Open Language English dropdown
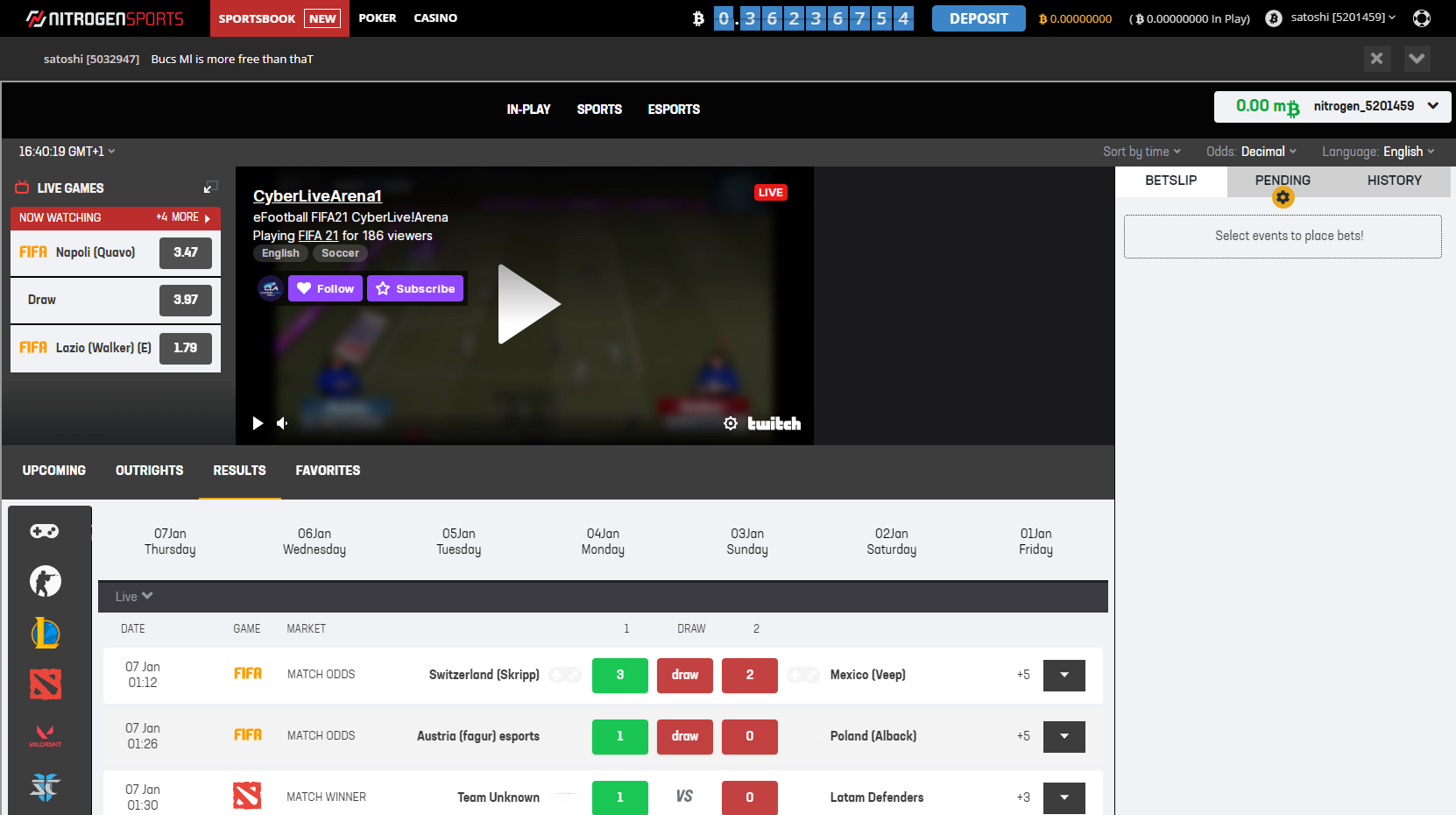The height and width of the screenshot is (815, 1456). coord(1378,152)
